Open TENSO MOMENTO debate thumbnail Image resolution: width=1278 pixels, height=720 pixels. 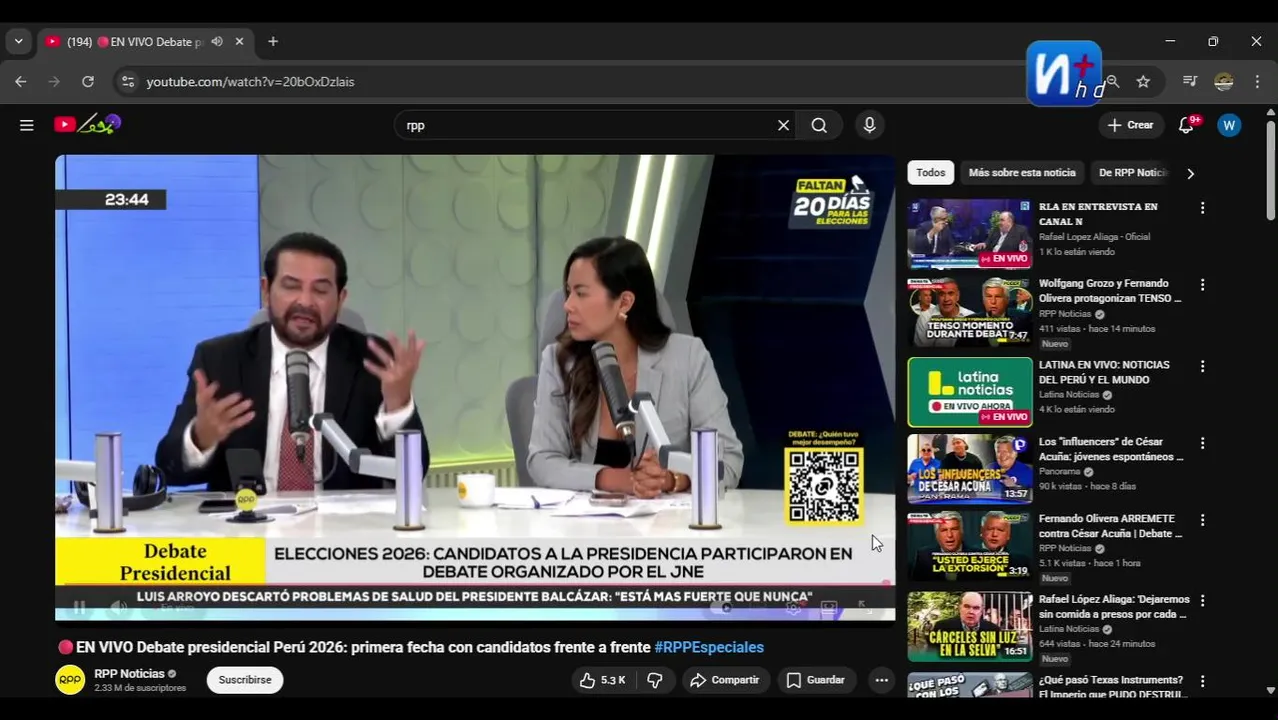970,311
